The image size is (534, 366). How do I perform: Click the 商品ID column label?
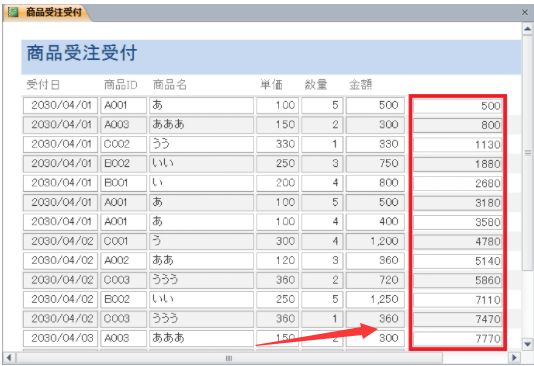tap(121, 84)
